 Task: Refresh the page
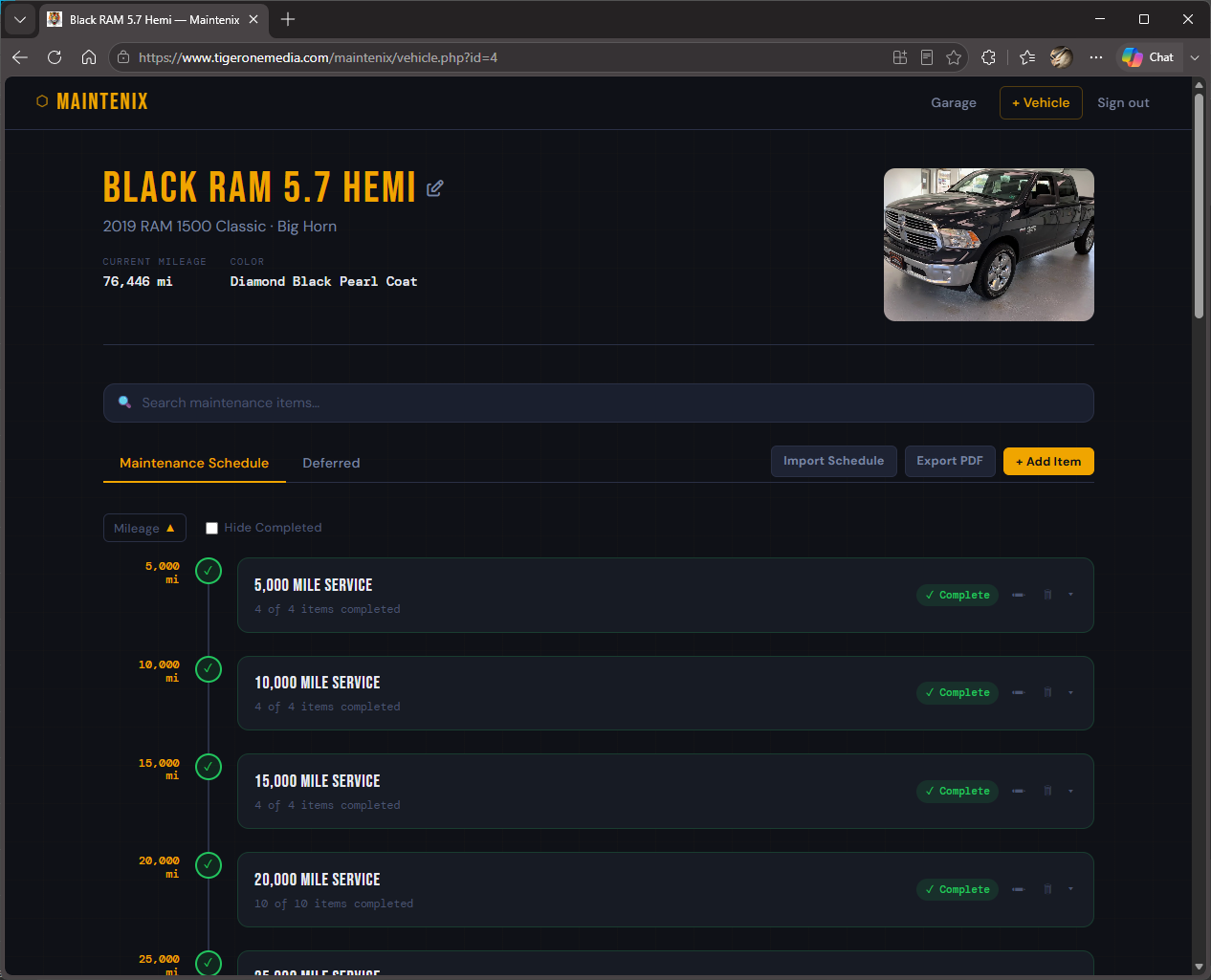[55, 57]
